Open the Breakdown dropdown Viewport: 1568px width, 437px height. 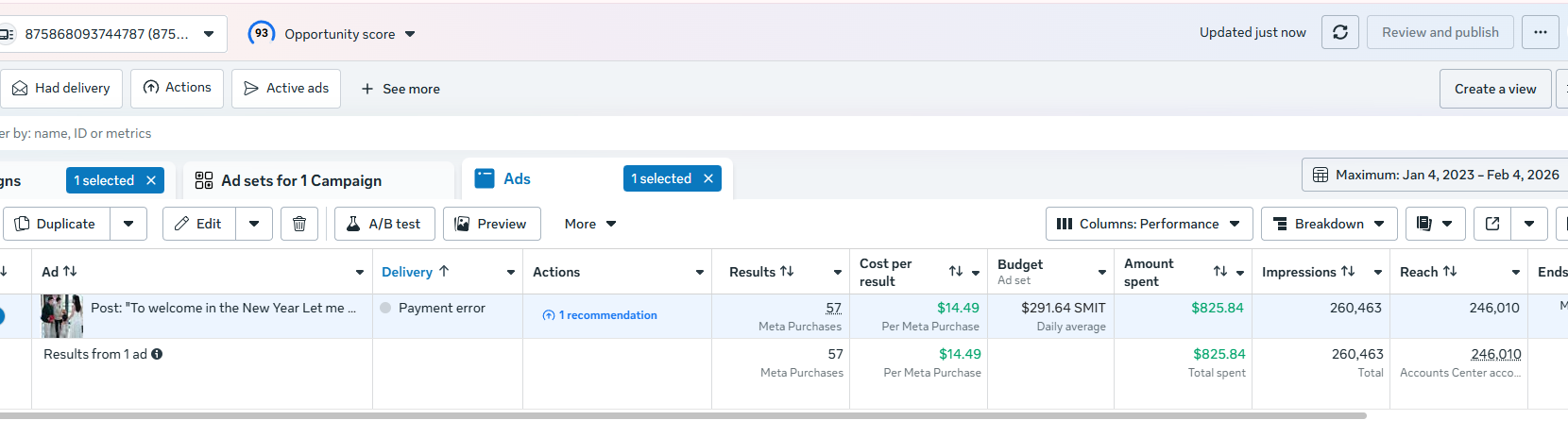(x=1328, y=224)
